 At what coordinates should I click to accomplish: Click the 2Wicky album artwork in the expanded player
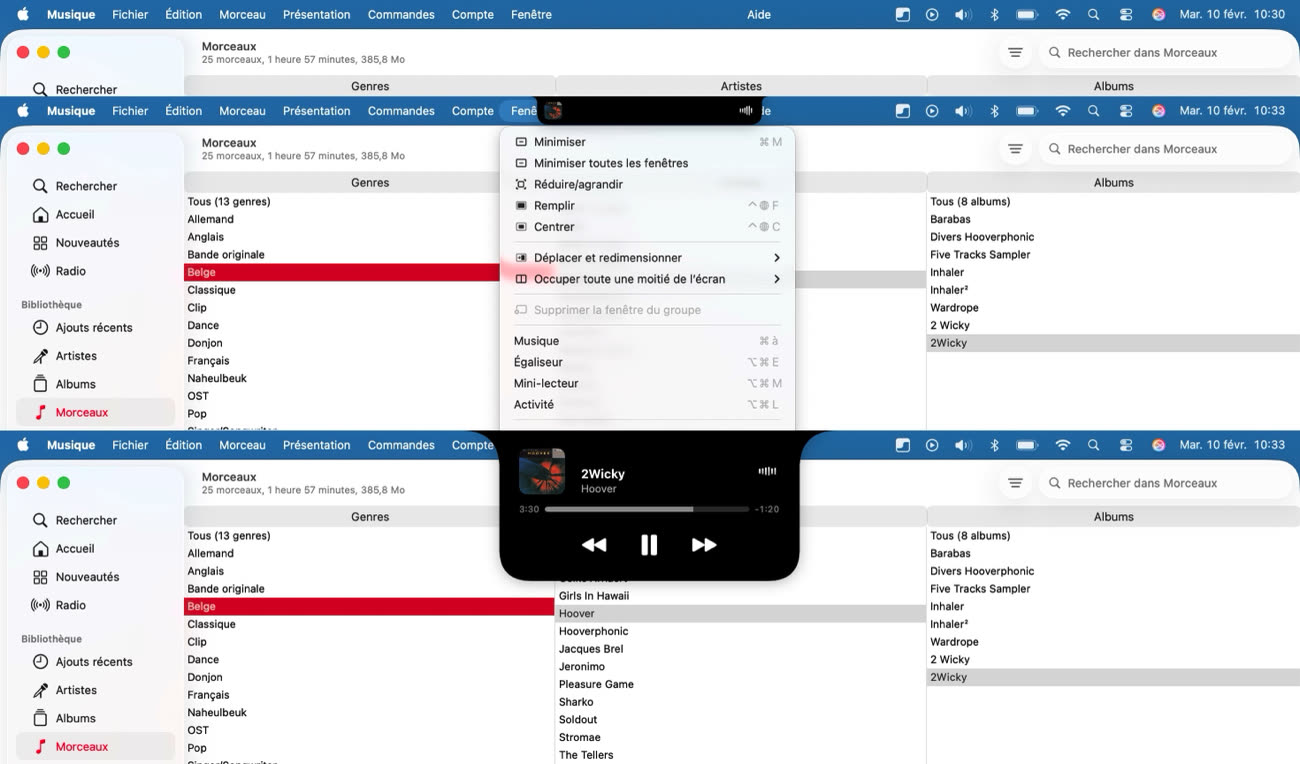point(542,472)
